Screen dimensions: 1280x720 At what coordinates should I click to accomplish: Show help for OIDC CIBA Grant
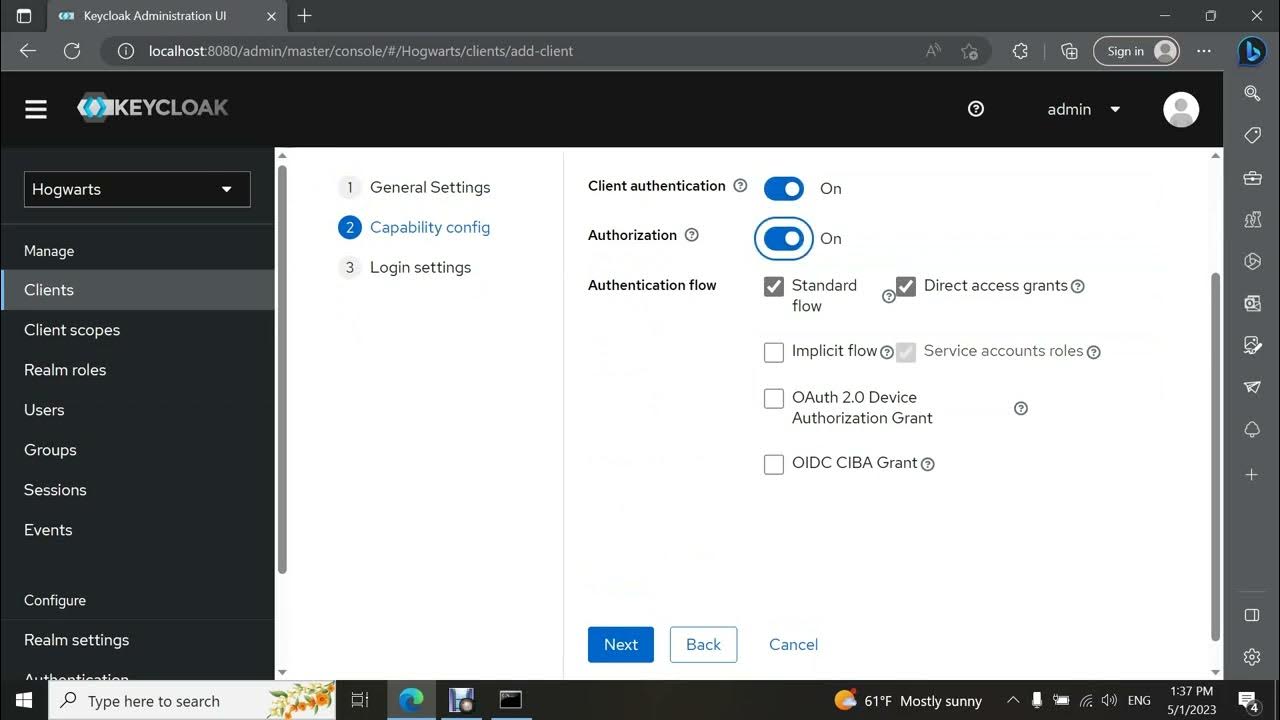click(928, 464)
